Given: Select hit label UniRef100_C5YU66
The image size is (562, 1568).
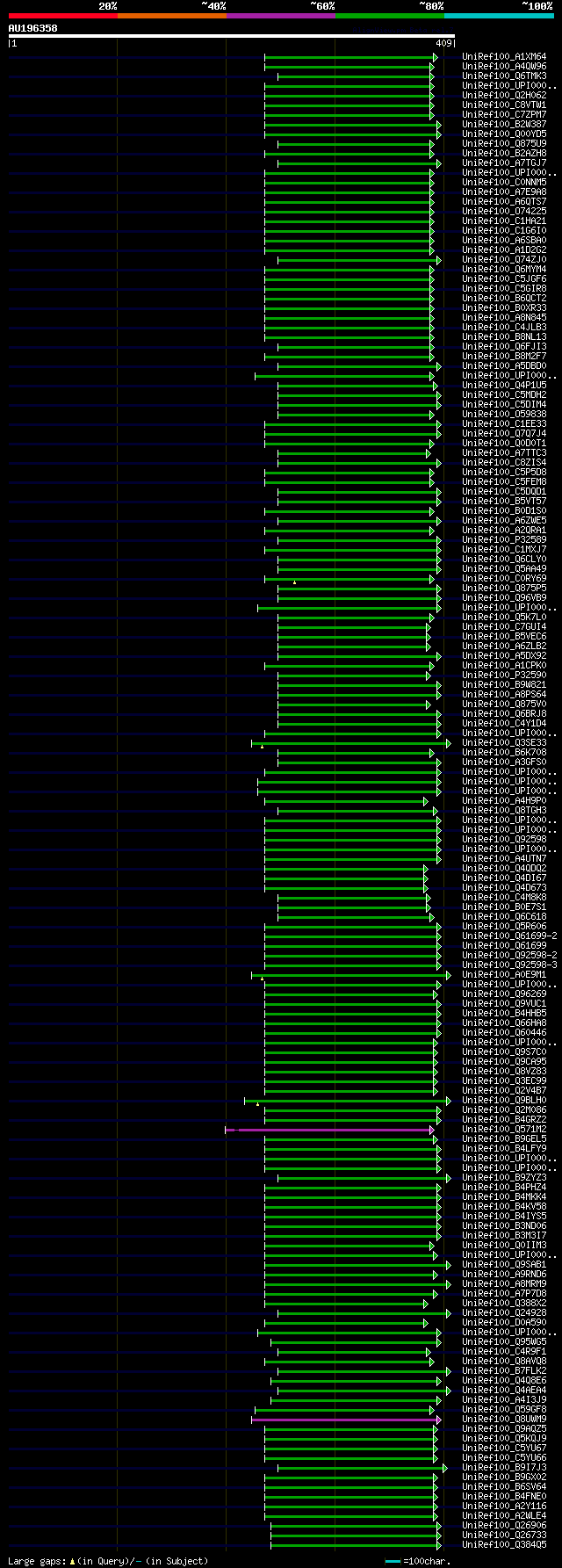Looking at the screenshot, I should [x=504, y=1458].
